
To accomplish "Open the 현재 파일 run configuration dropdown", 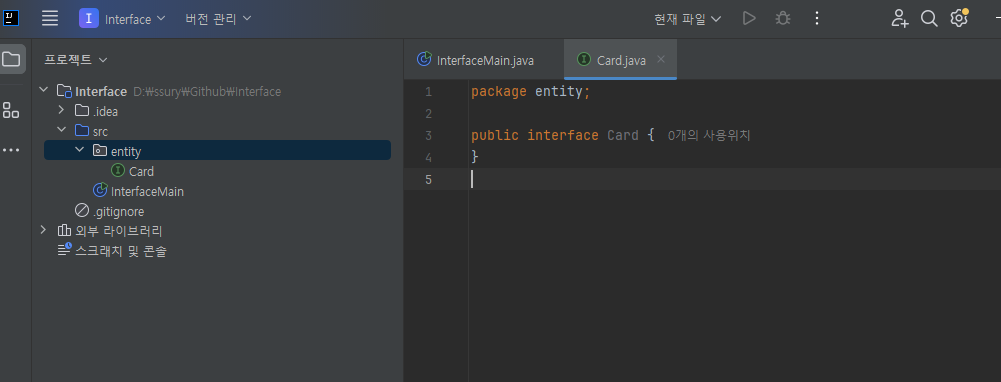I will tap(688, 19).
